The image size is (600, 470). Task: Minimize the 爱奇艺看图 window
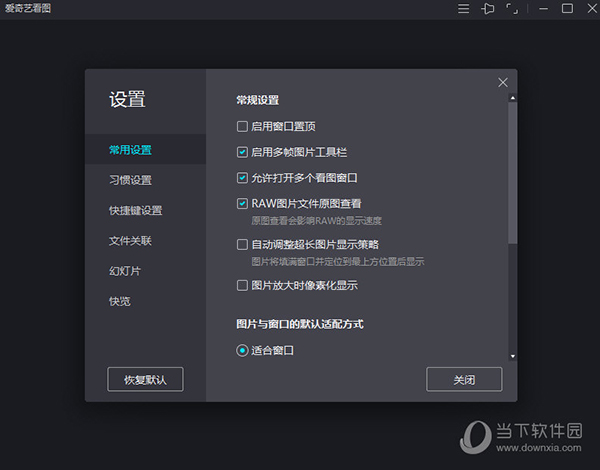pyautogui.click(x=543, y=8)
